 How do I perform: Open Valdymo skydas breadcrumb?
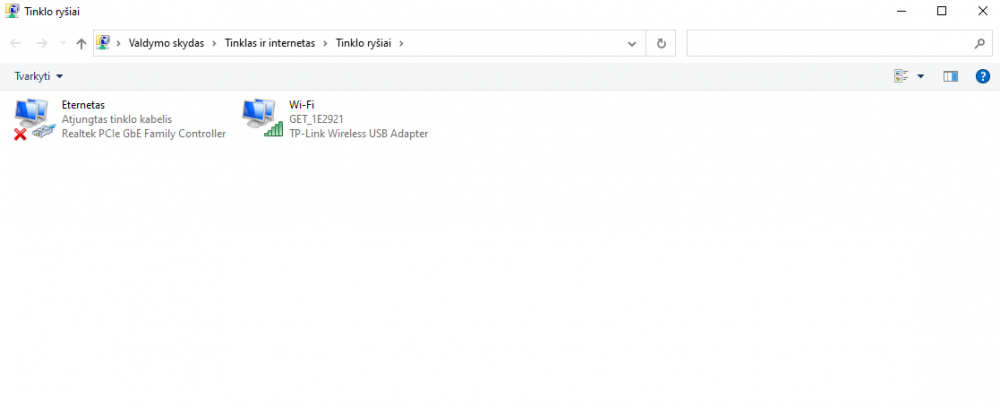click(166, 43)
